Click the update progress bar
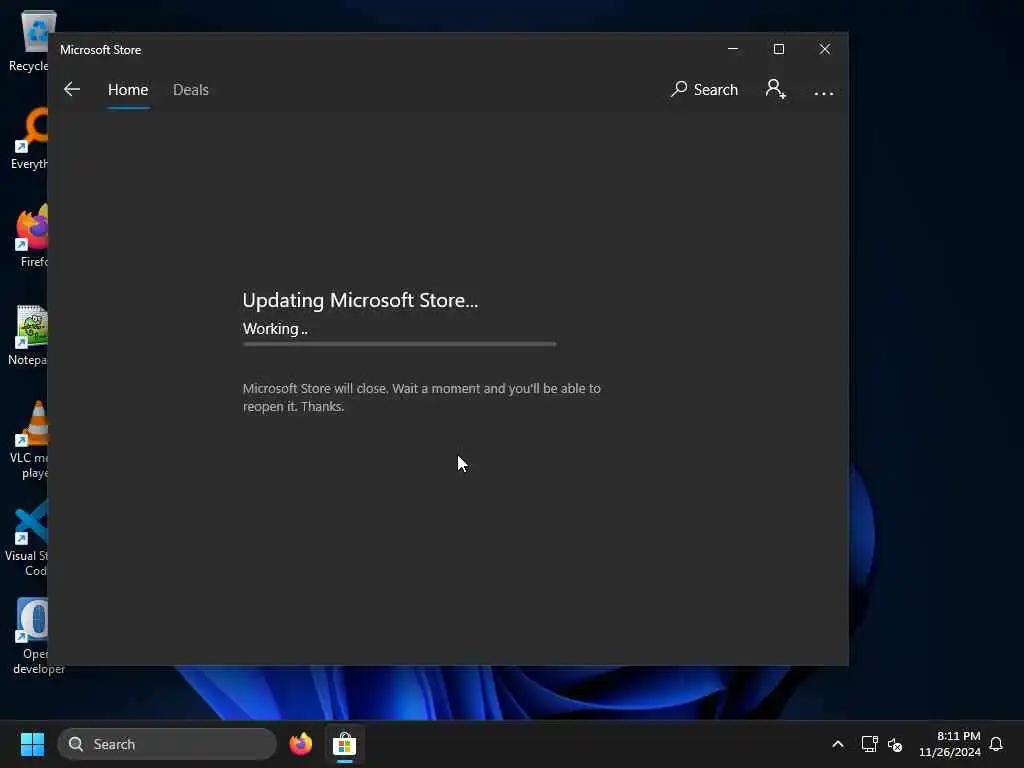1024x768 pixels. click(400, 344)
